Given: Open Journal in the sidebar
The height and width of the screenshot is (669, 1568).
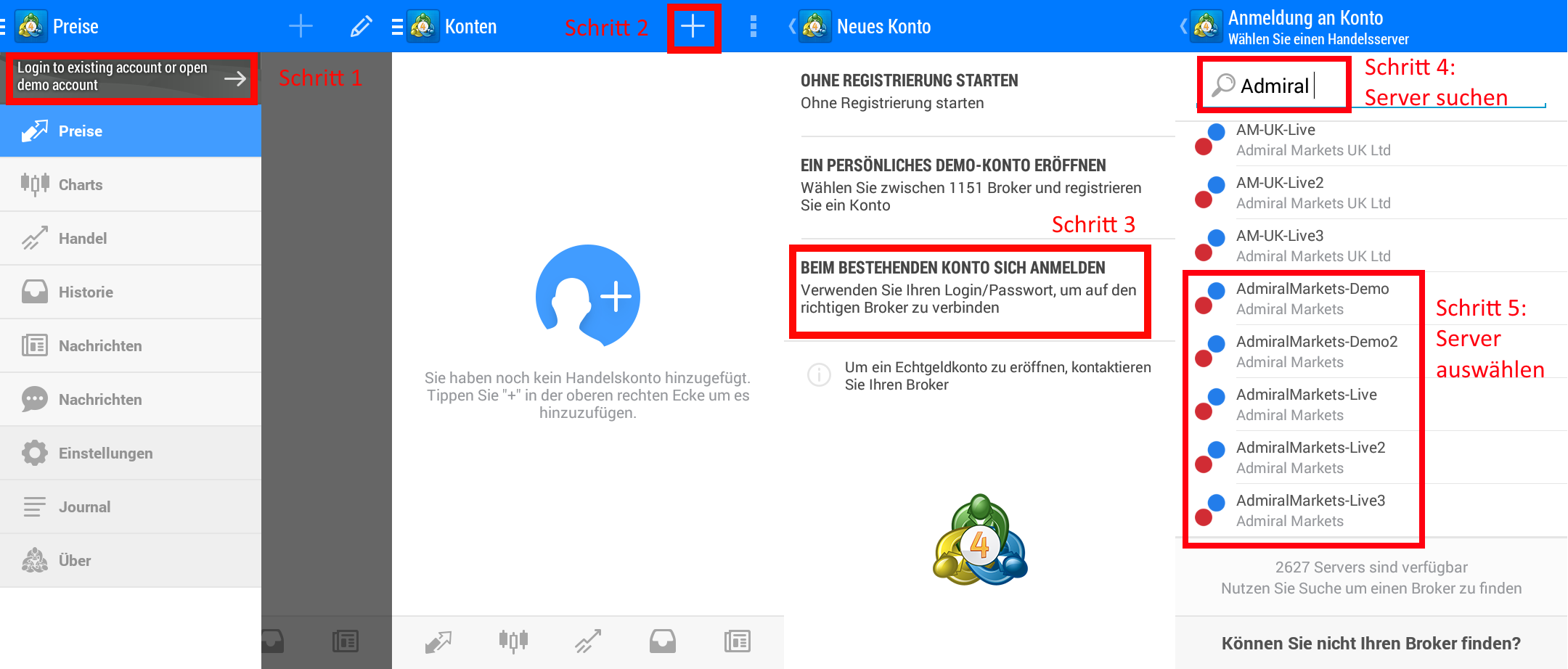Looking at the screenshot, I should point(131,507).
